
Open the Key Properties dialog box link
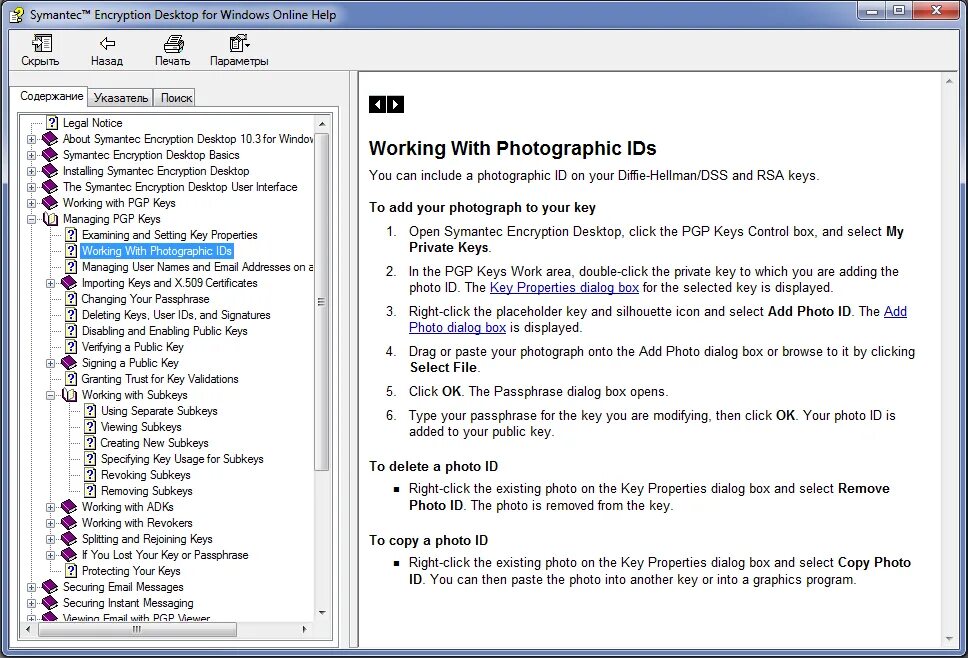click(x=564, y=288)
